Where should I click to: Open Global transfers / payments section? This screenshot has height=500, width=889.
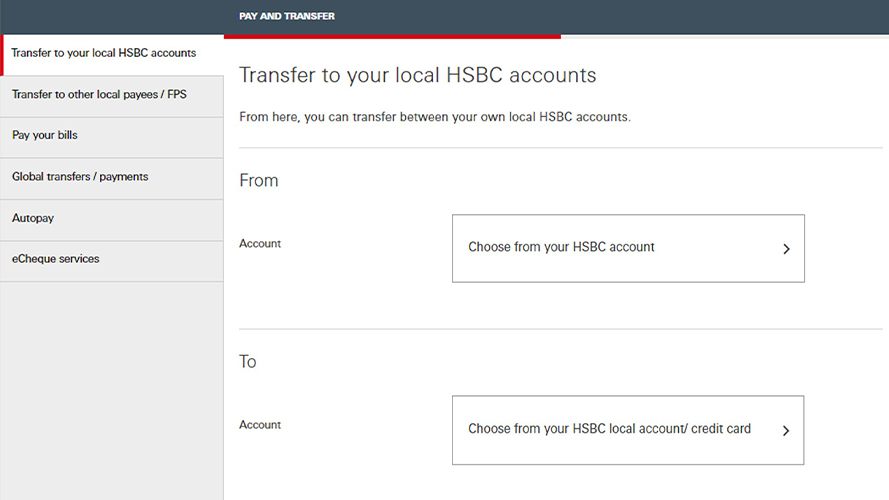112,179
